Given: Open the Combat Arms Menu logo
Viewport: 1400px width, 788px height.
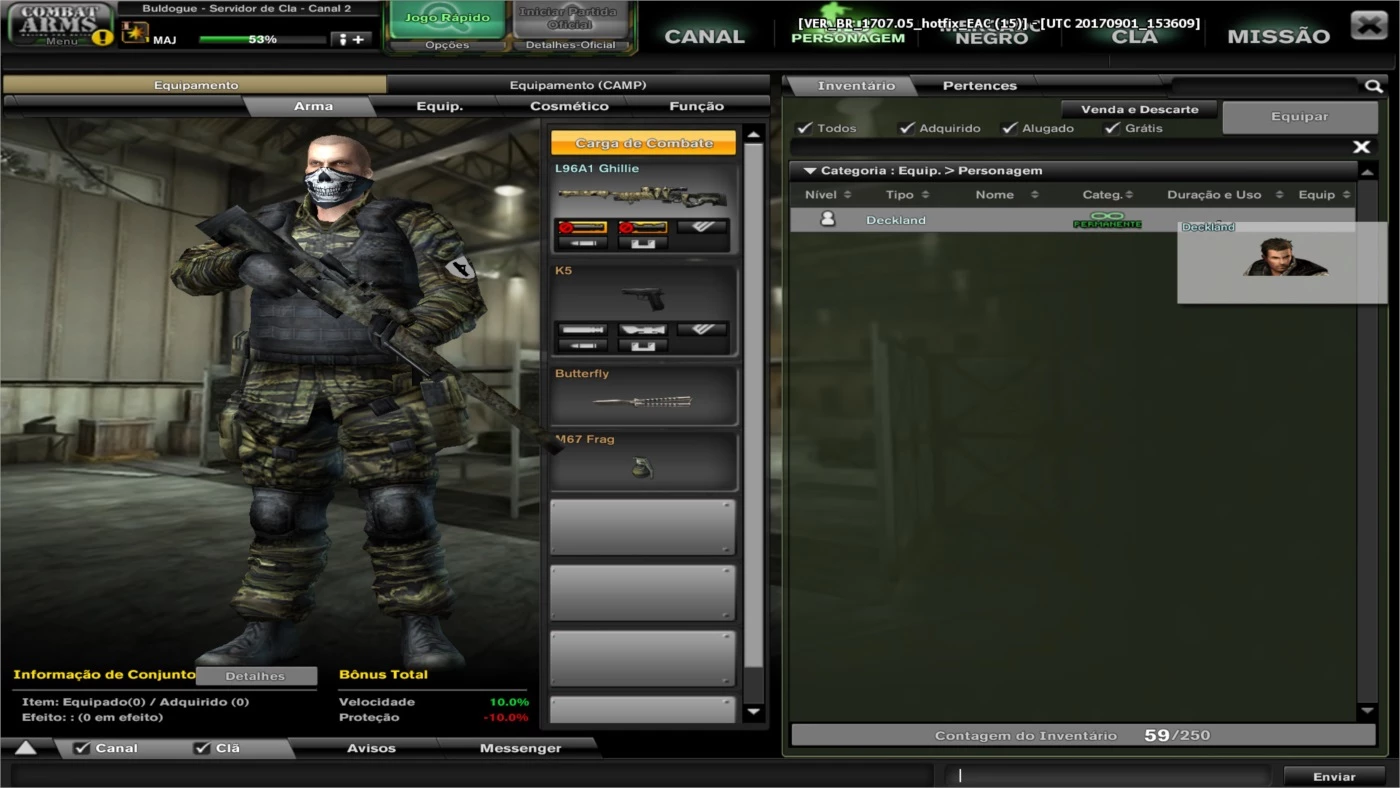Looking at the screenshot, I should (60, 24).
